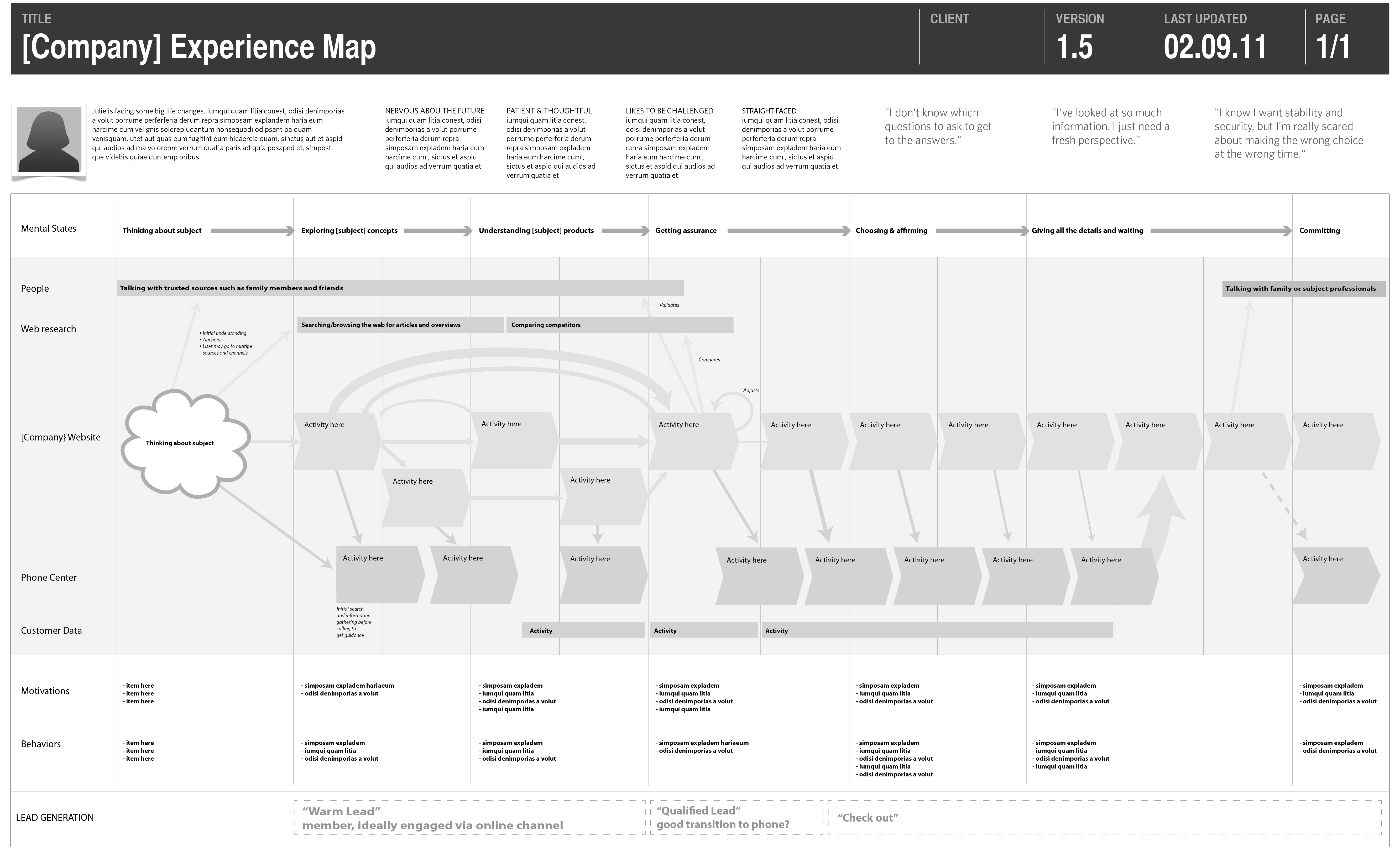Screen dimensions: 1400x851
Task: Click the 'Committing' stage
Action: (1319, 230)
